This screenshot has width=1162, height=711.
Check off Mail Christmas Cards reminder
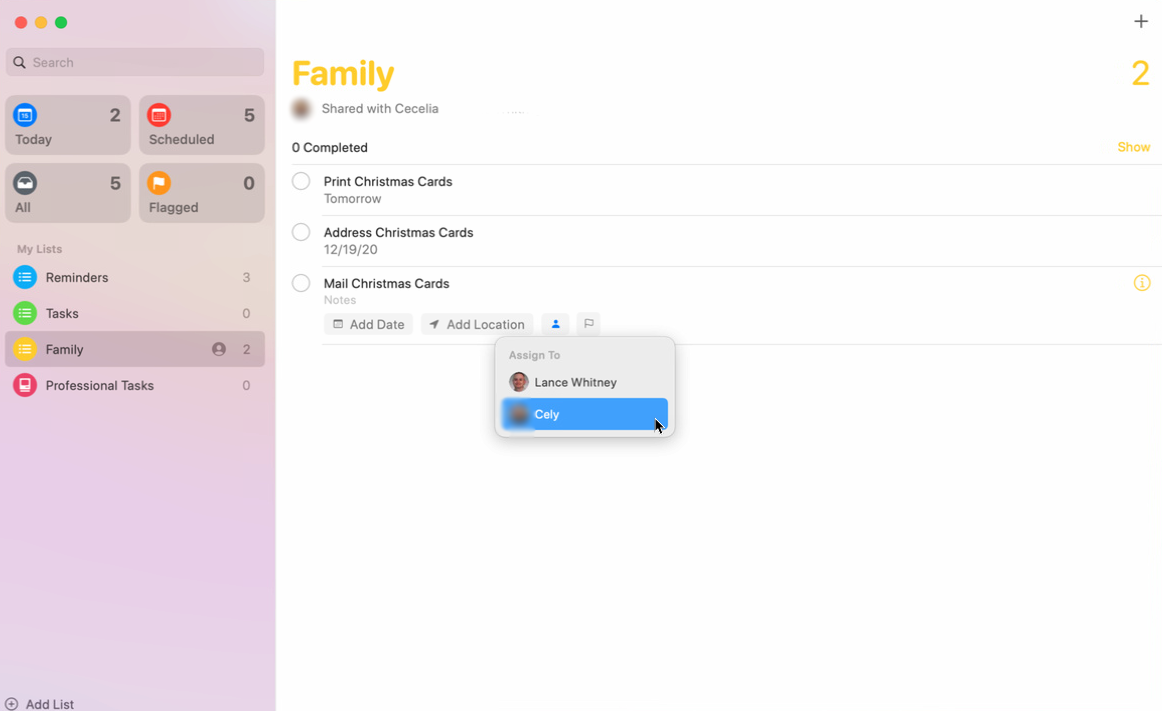point(301,283)
